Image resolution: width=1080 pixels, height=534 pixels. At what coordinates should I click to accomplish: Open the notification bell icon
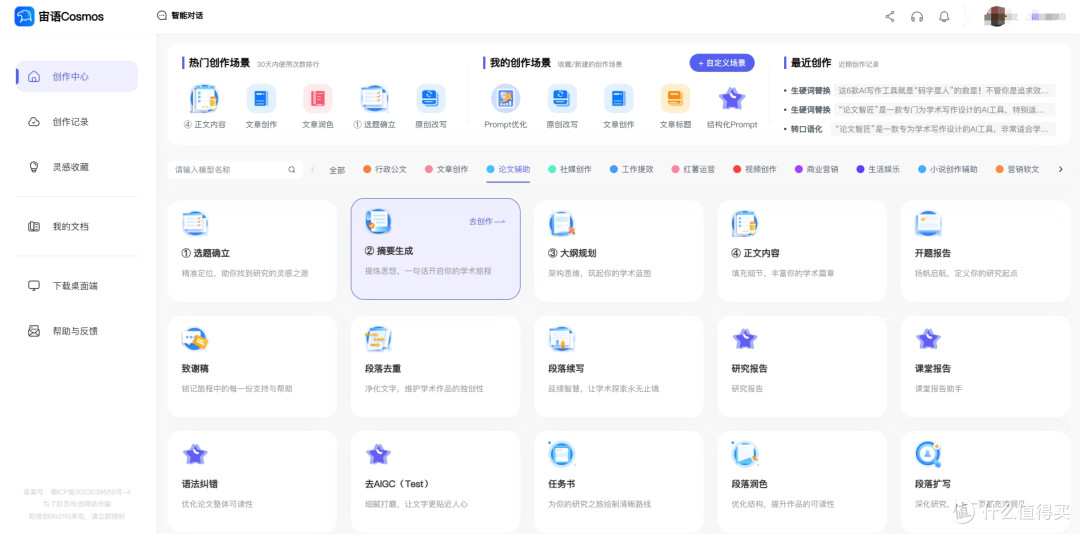[944, 17]
